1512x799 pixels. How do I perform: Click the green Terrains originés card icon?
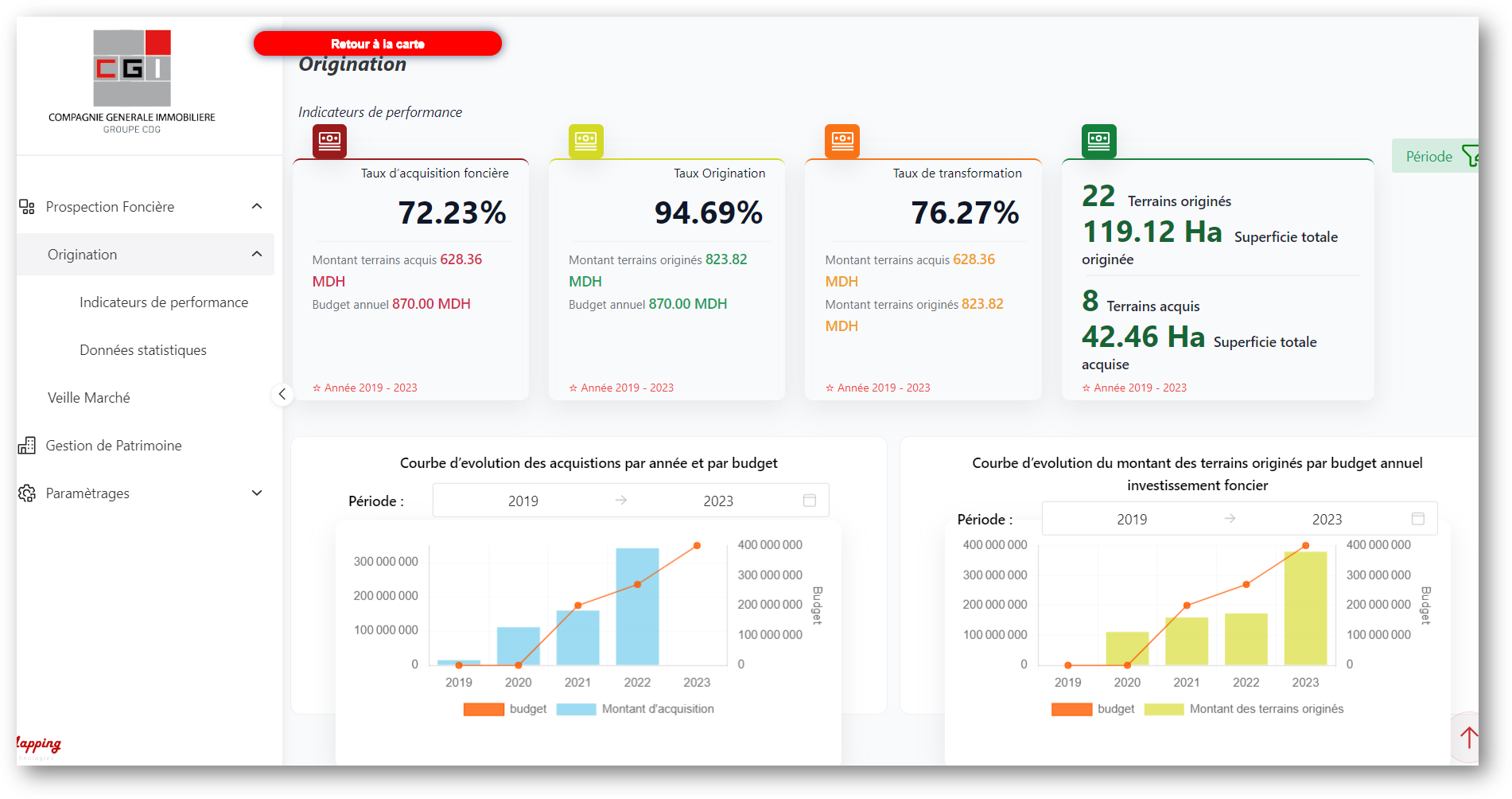tap(1098, 142)
